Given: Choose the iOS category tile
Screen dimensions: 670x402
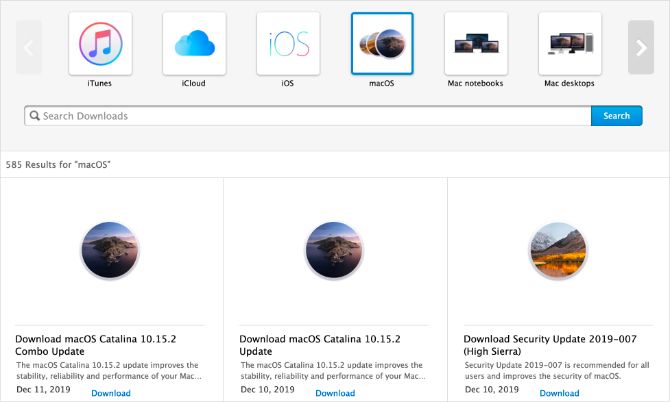Looking at the screenshot, I should (x=288, y=44).
